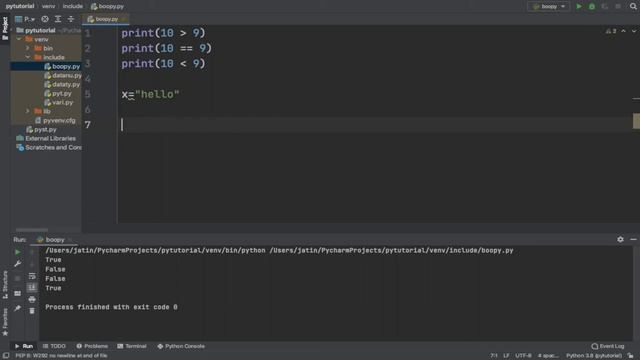This screenshot has width=640, height=360.
Task: Click include in the breadcrumb bar
Action: 73,6
